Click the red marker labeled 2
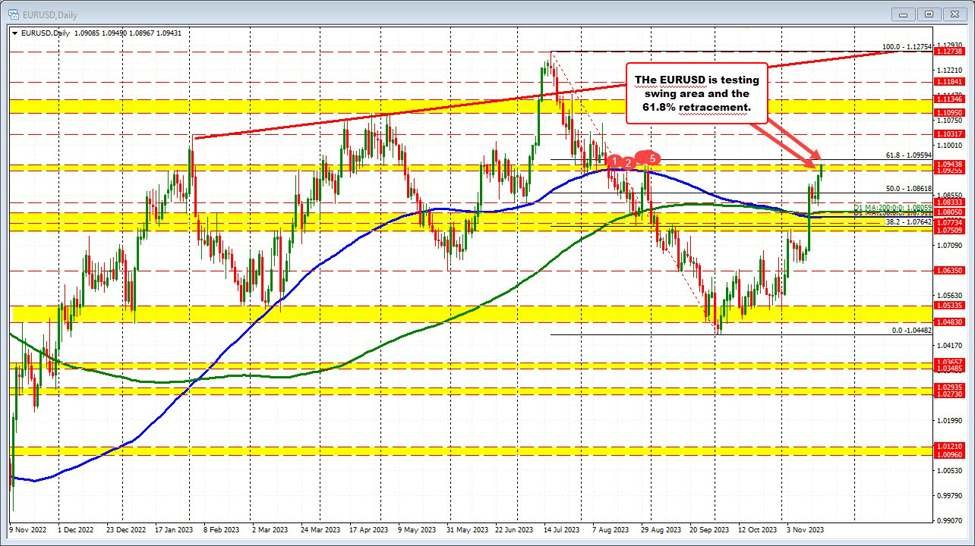Image resolution: width=975 pixels, height=546 pixels. pos(629,162)
